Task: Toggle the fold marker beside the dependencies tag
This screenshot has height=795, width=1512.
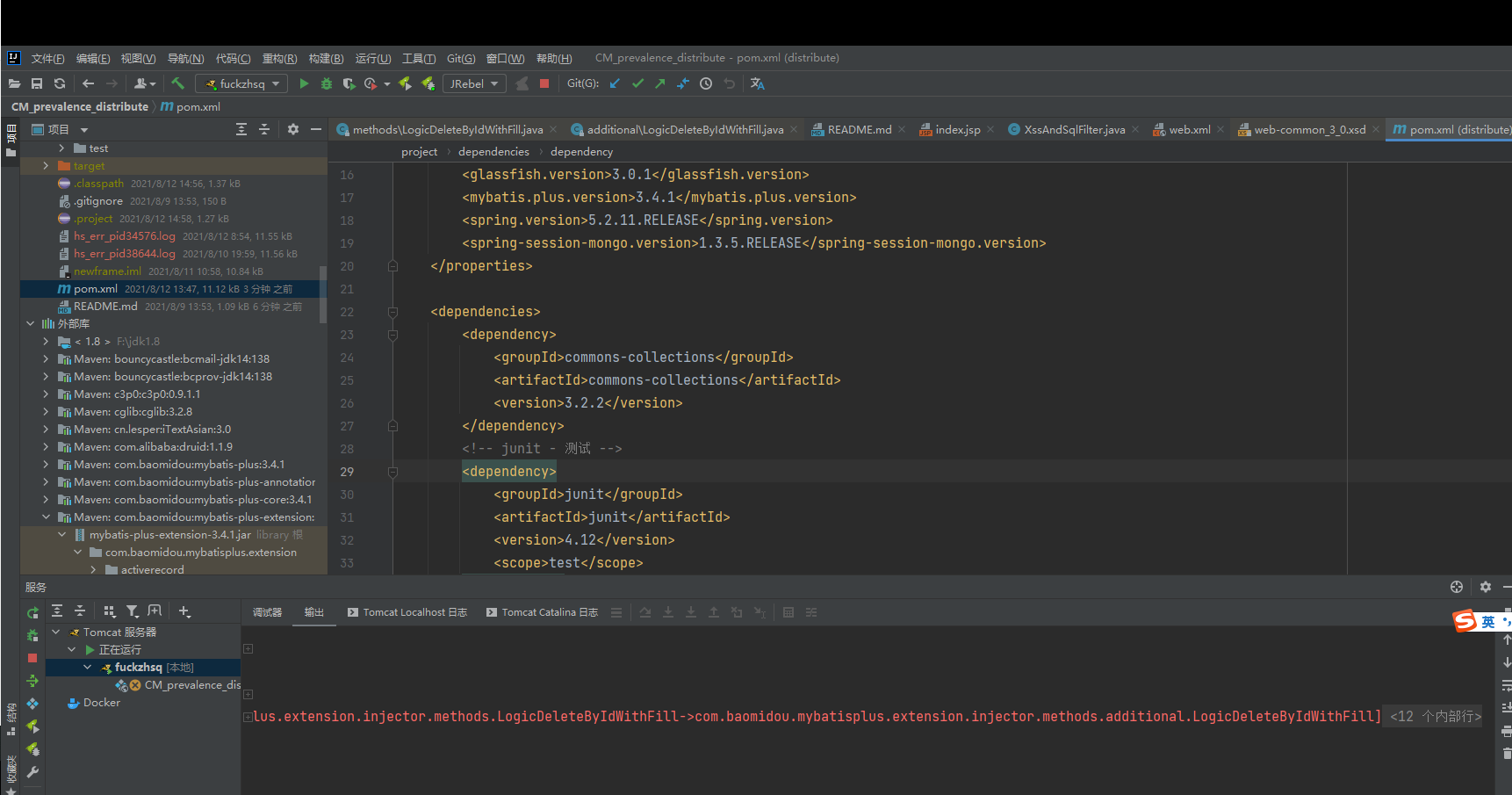Action: (x=392, y=312)
